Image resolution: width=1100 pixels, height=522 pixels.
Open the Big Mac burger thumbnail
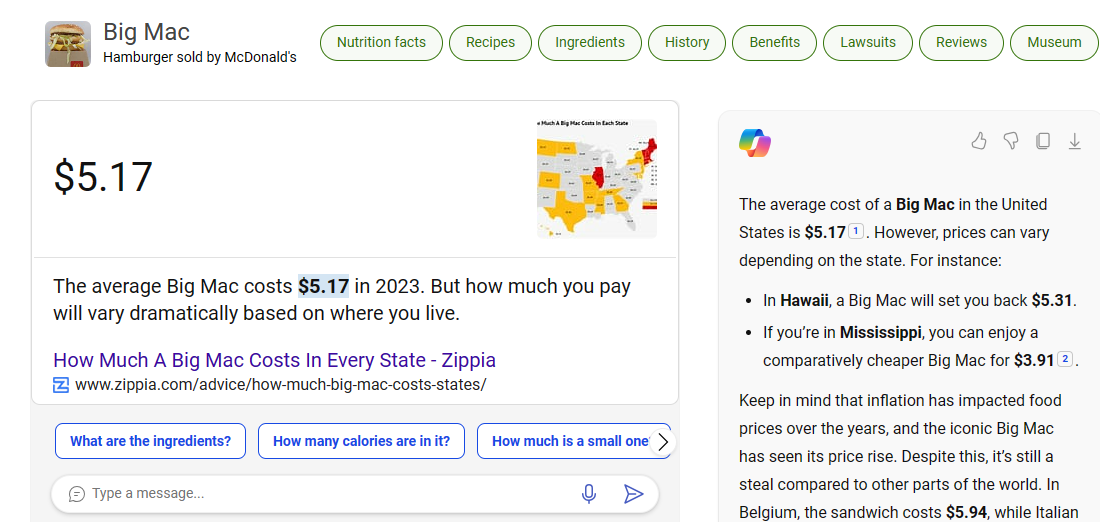click(68, 44)
